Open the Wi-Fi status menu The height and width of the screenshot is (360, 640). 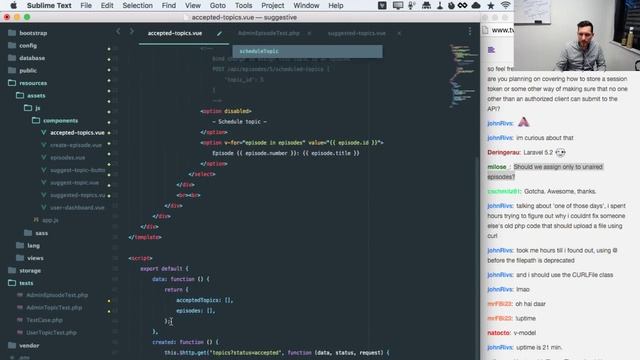[x=505, y=5]
